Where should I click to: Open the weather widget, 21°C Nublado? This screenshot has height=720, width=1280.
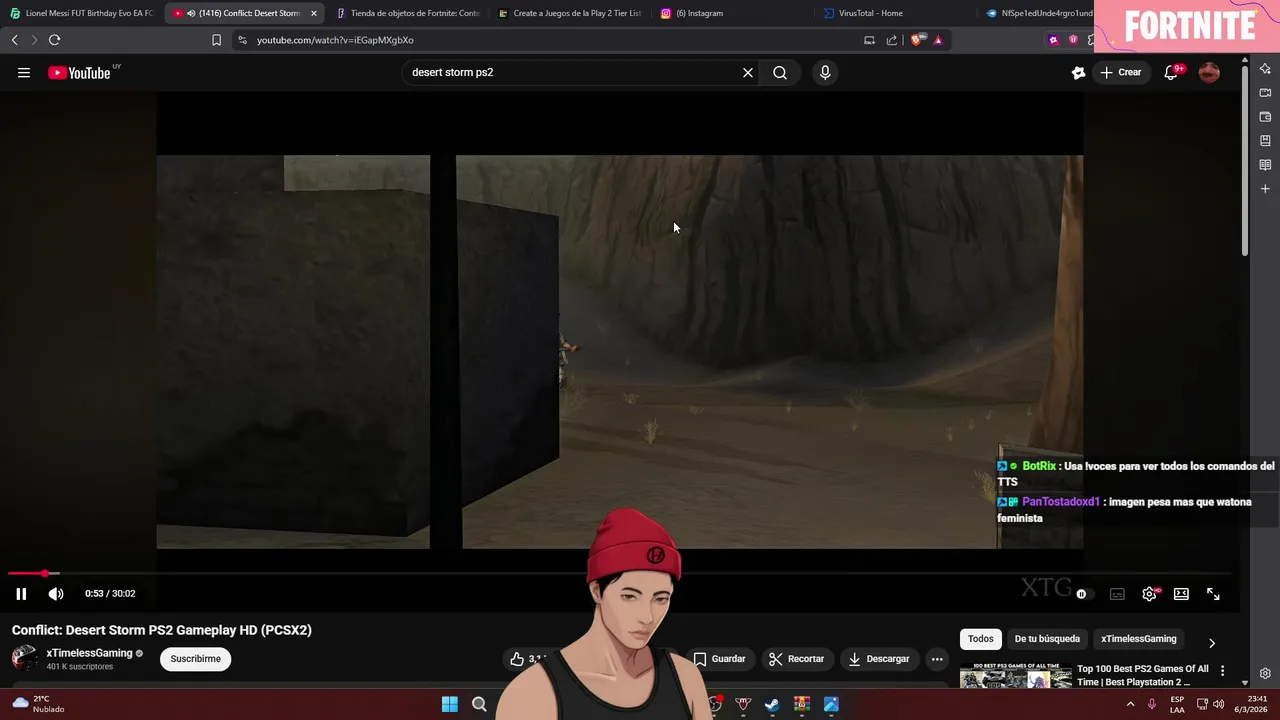(x=38, y=704)
